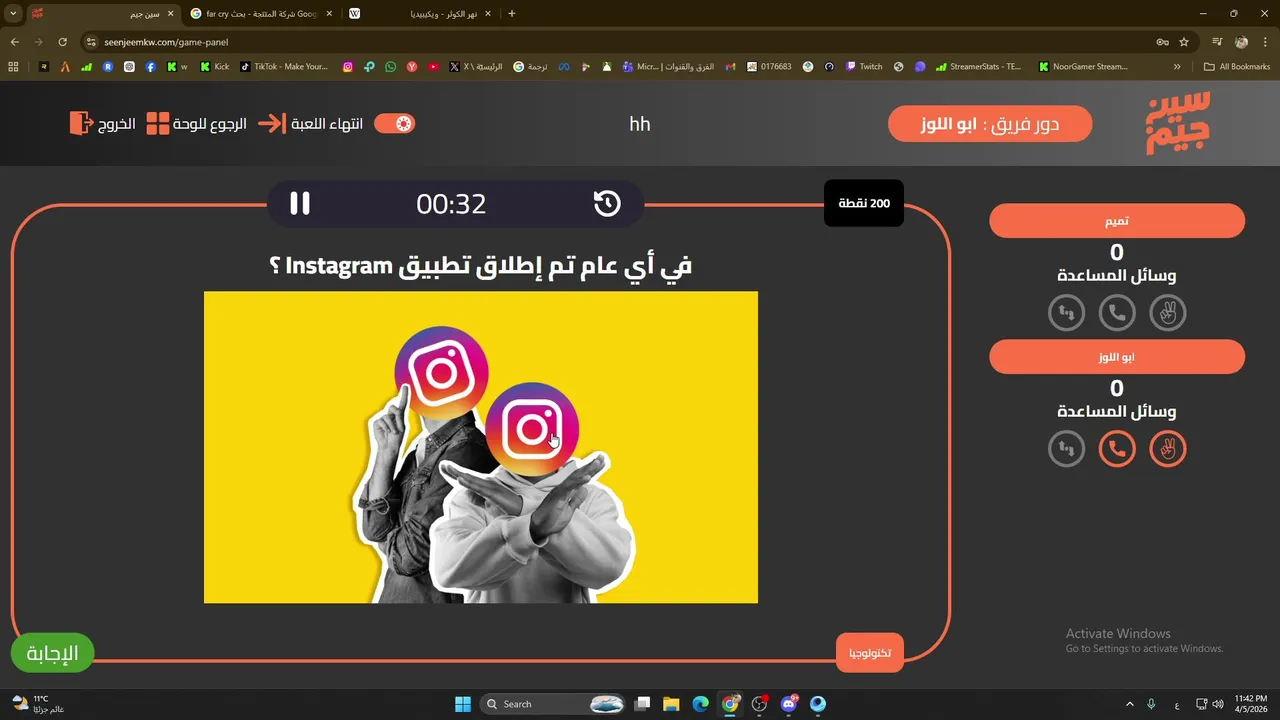Open the 11:42 PM clock and calendar
Image resolution: width=1280 pixels, height=720 pixels.
1250,704
